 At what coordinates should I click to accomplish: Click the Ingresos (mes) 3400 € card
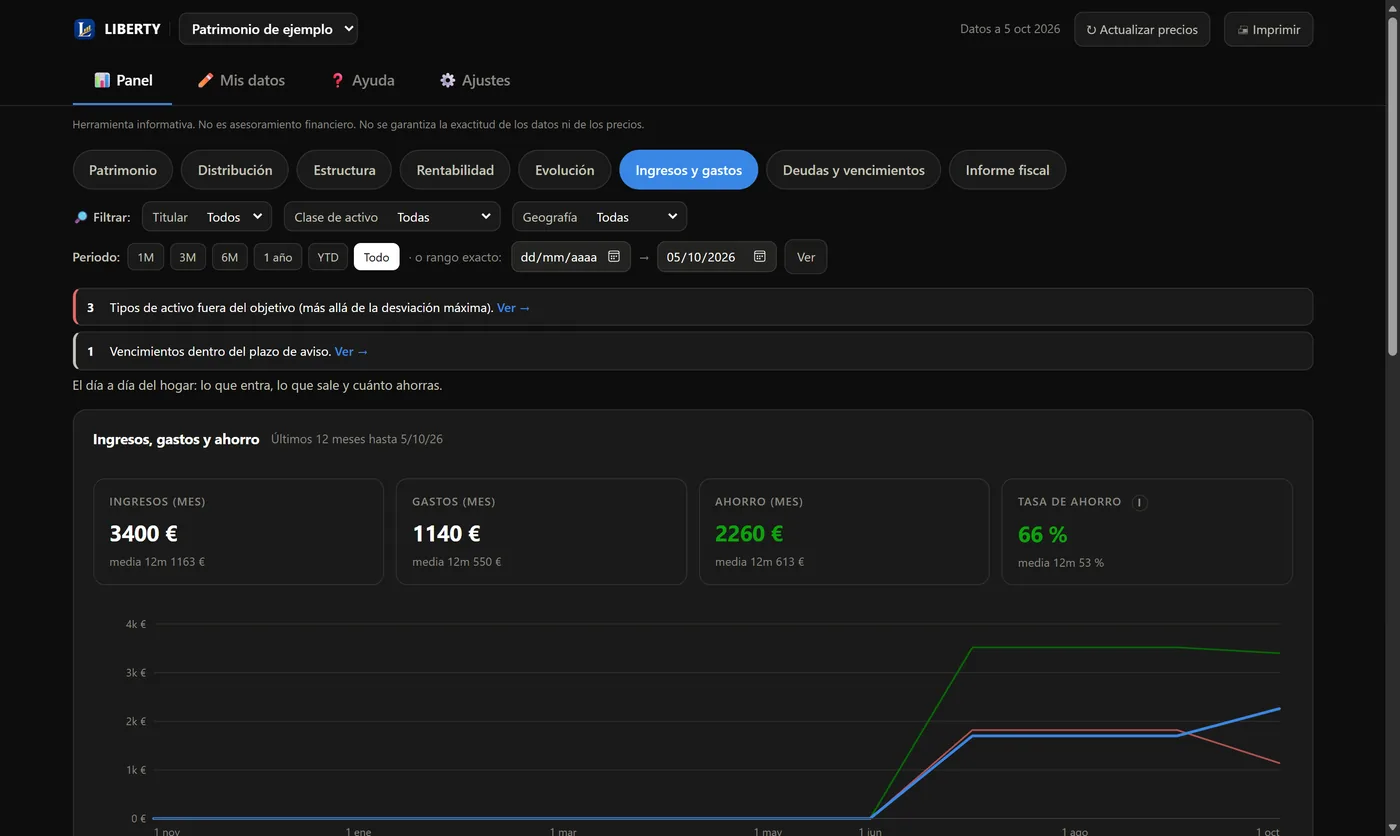(238, 532)
